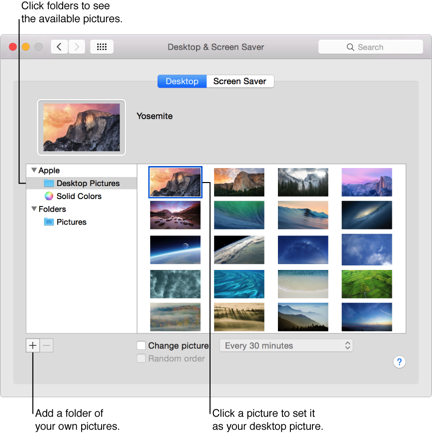Image resolution: width=432 pixels, height=436 pixels.
Task: Show all preferences with the grid icon
Action: 102,47
